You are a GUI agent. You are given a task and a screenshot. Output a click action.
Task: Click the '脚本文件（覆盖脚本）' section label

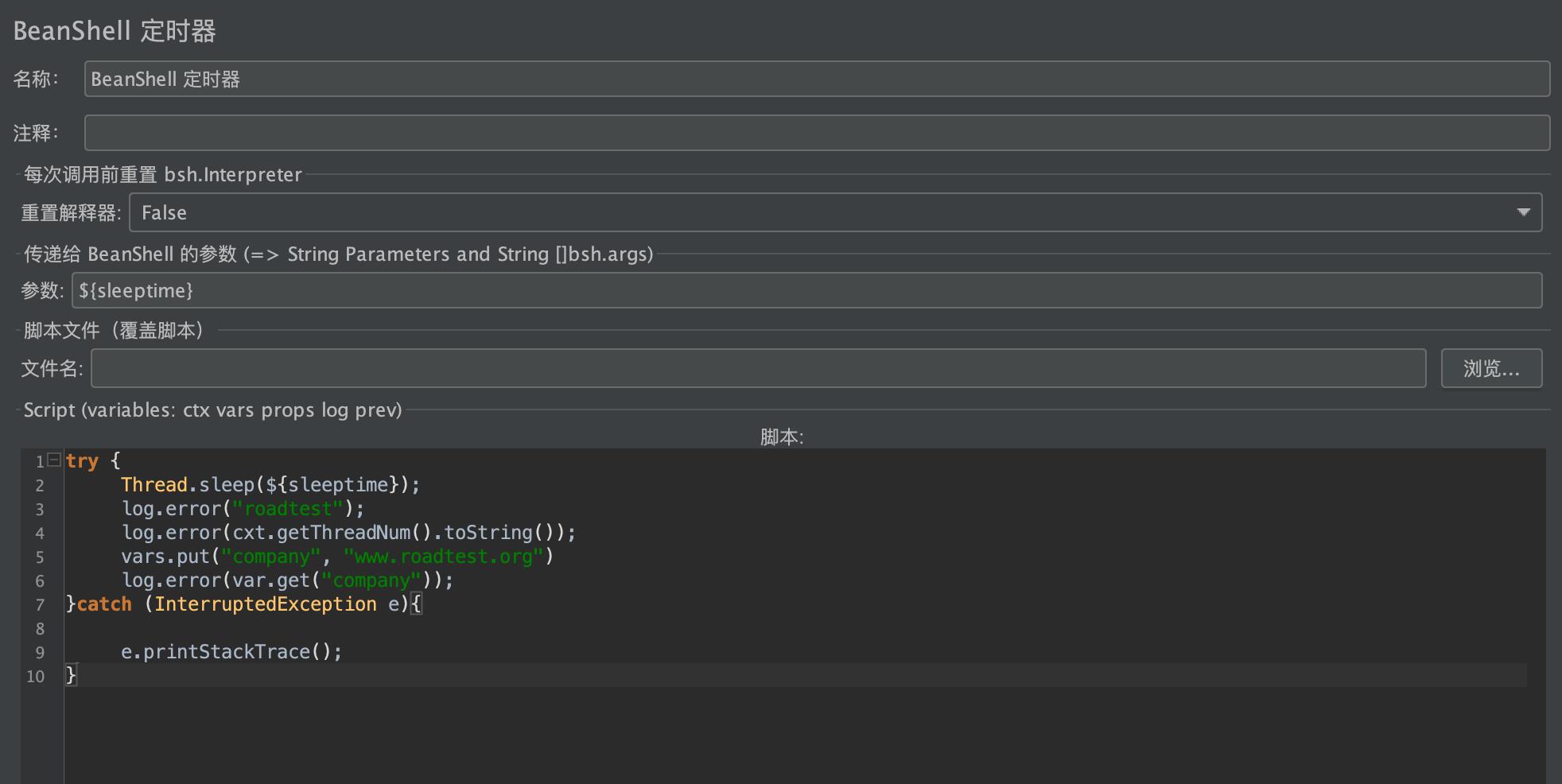click(114, 330)
